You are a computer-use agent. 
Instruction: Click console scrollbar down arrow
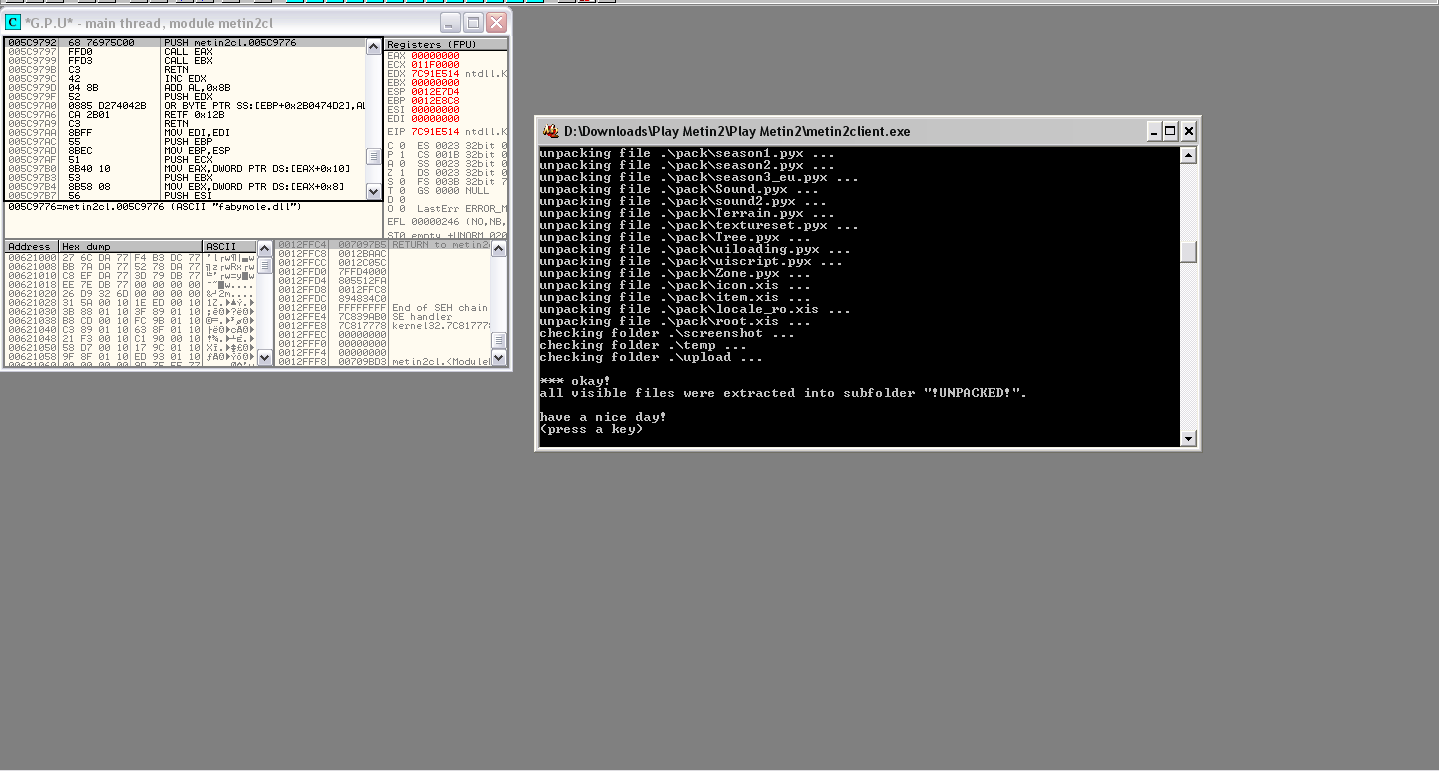tap(1188, 438)
